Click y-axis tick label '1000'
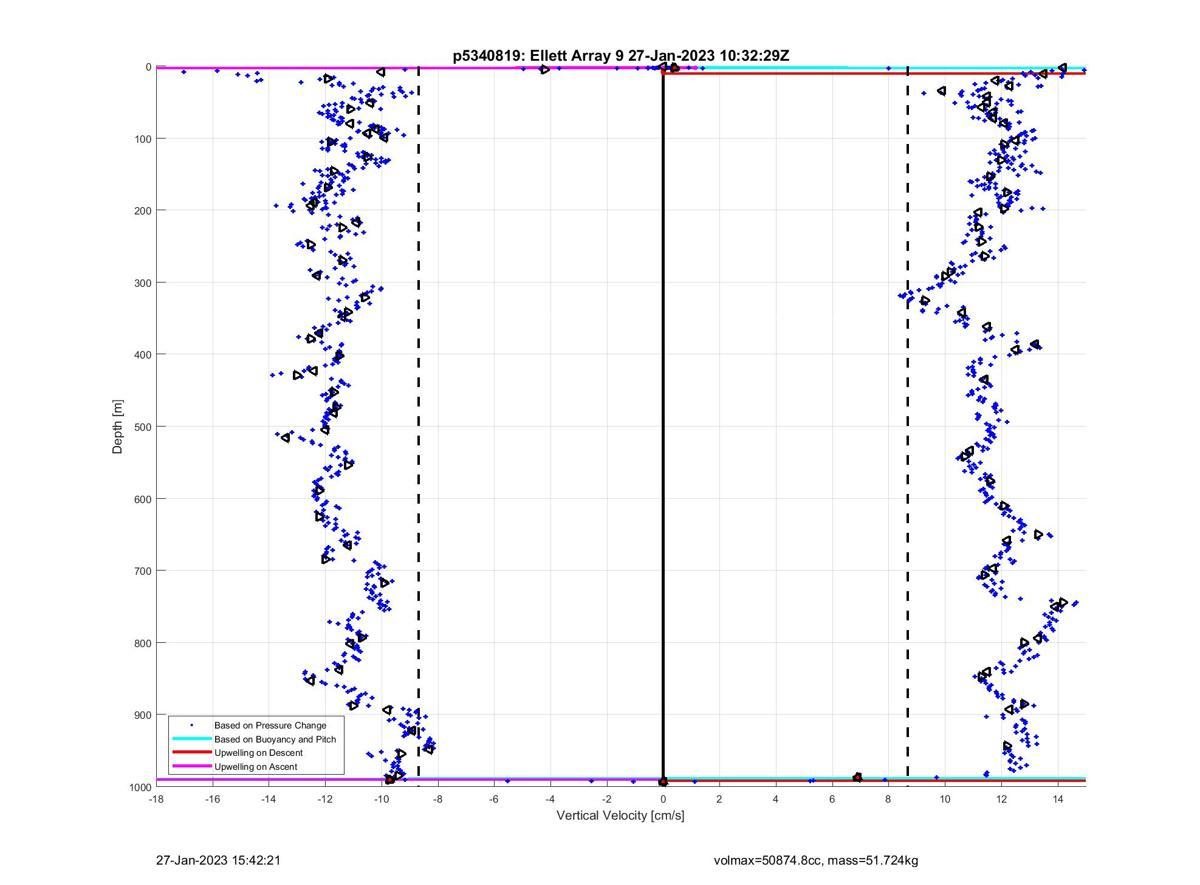This screenshot has height=885, width=1200. tap(138, 787)
